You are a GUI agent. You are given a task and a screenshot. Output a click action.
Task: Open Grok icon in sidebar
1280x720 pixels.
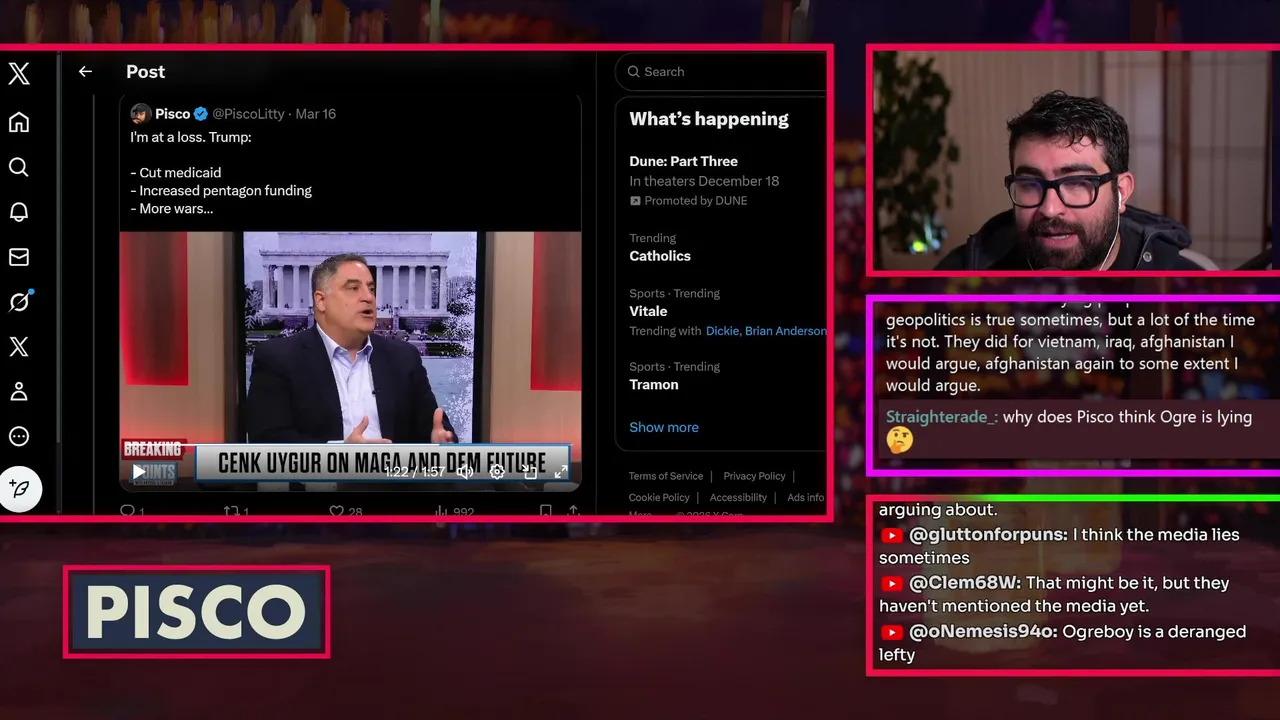pyautogui.click(x=19, y=302)
